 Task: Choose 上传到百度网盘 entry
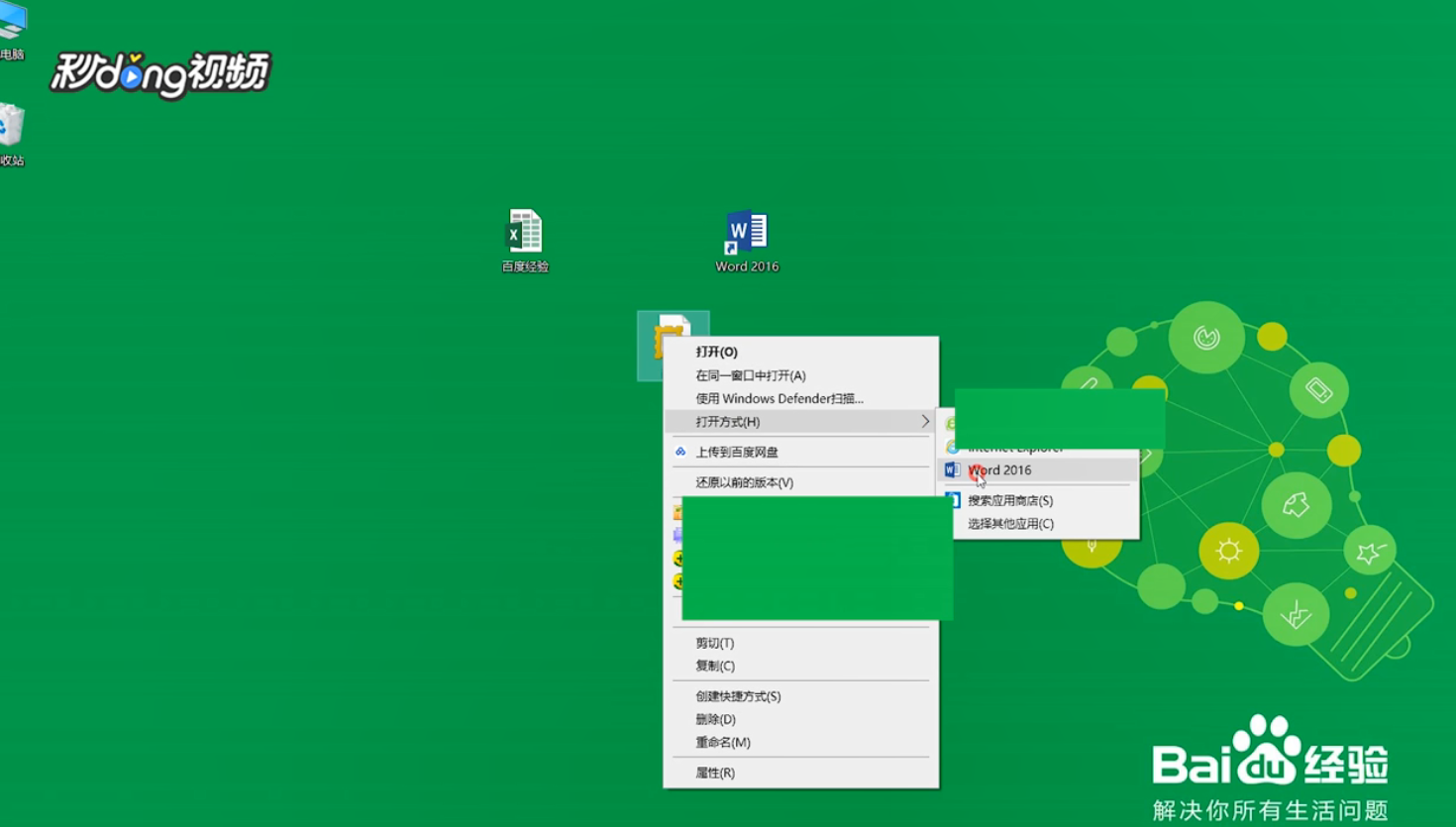coord(800,452)
